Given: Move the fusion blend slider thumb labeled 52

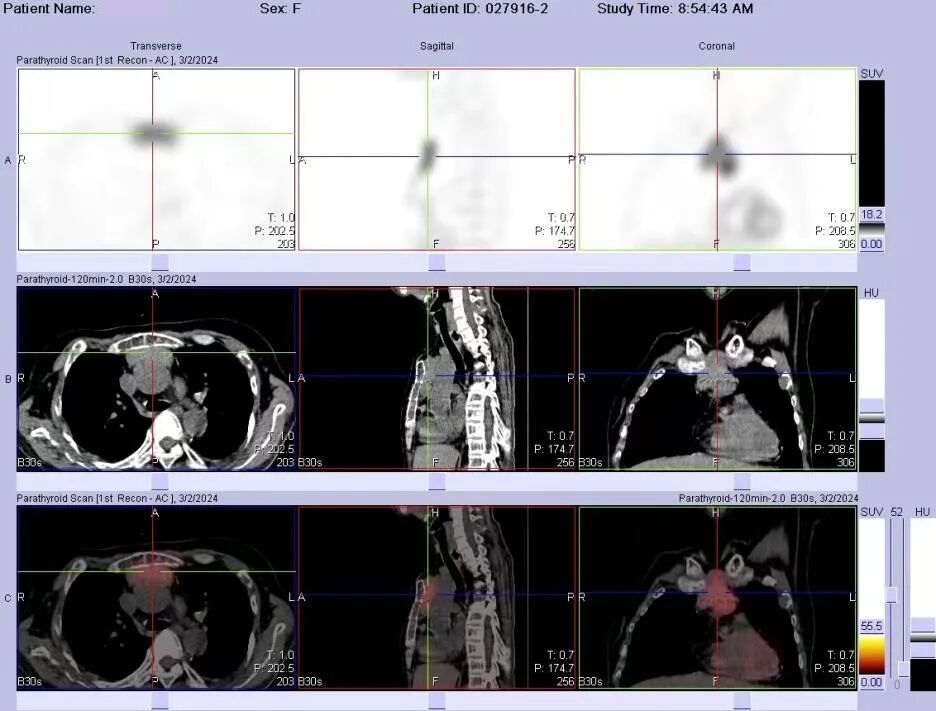Looking at the screenshot, I should point(891,595).
